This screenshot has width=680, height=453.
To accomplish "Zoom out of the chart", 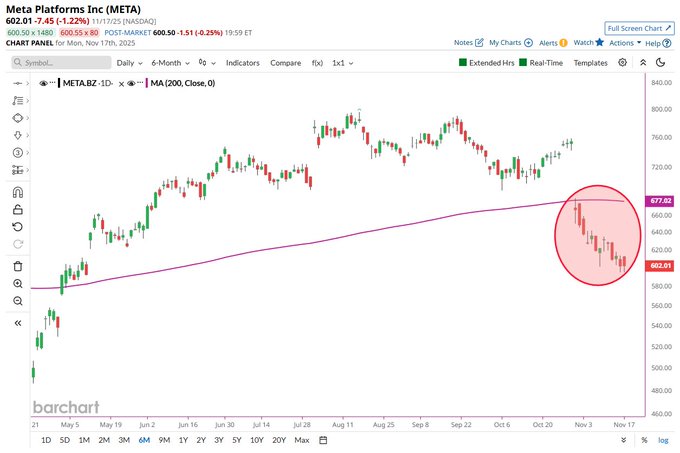I will click(18, 301).
